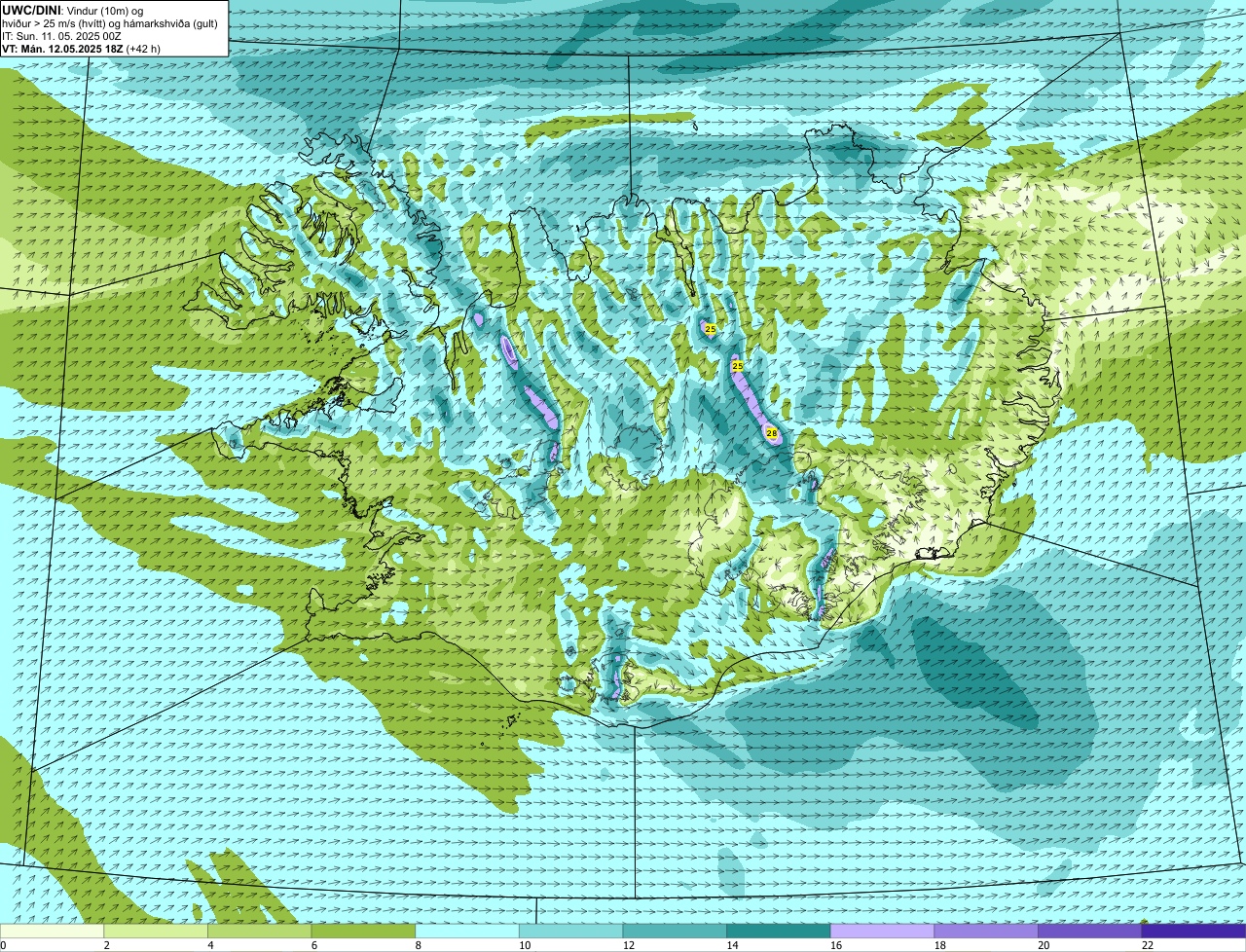This screenshot has height=952, width=1246.
Task: Click the "22" tick label on color scale
Action: pos(1148,945)
